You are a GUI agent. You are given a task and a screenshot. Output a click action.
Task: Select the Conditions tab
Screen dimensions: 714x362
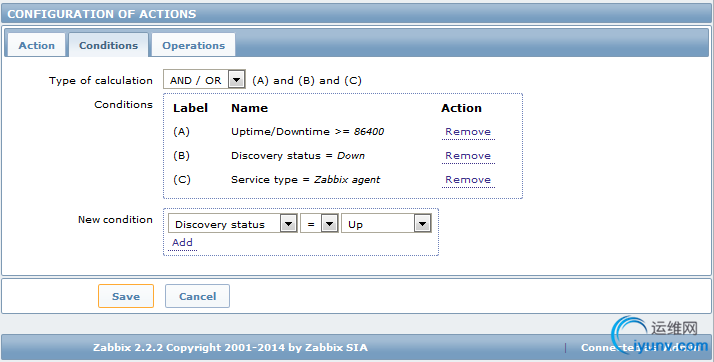[x=108, y=45]
